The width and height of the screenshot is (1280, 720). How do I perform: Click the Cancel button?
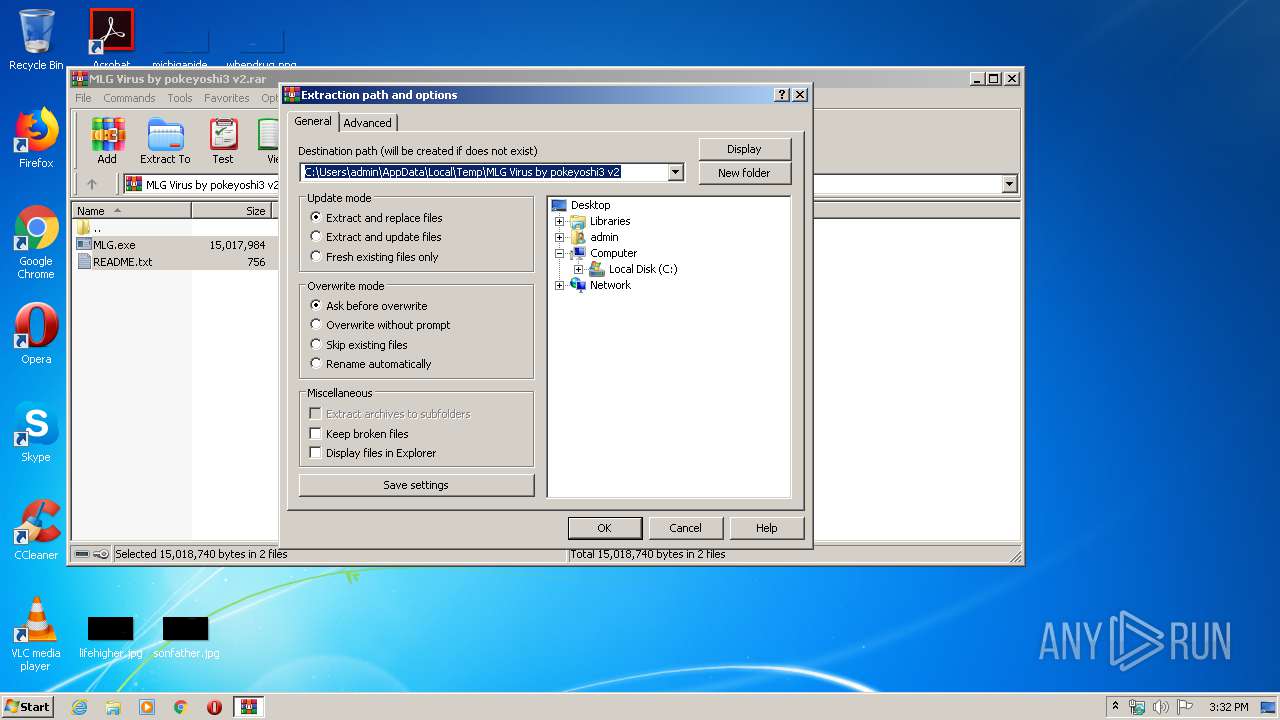pos(685,528)
